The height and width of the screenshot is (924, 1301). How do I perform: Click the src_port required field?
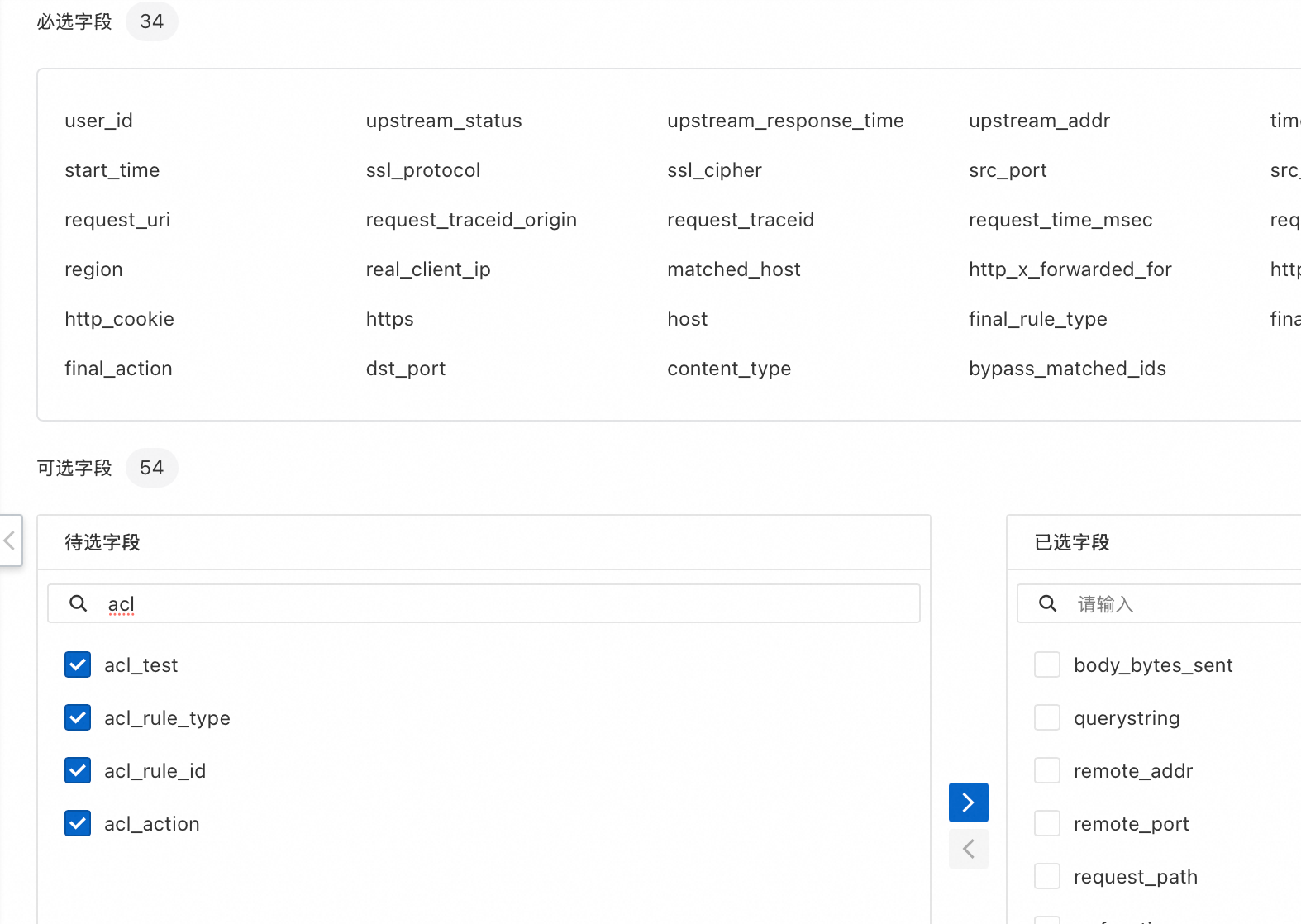[1008, 170]
